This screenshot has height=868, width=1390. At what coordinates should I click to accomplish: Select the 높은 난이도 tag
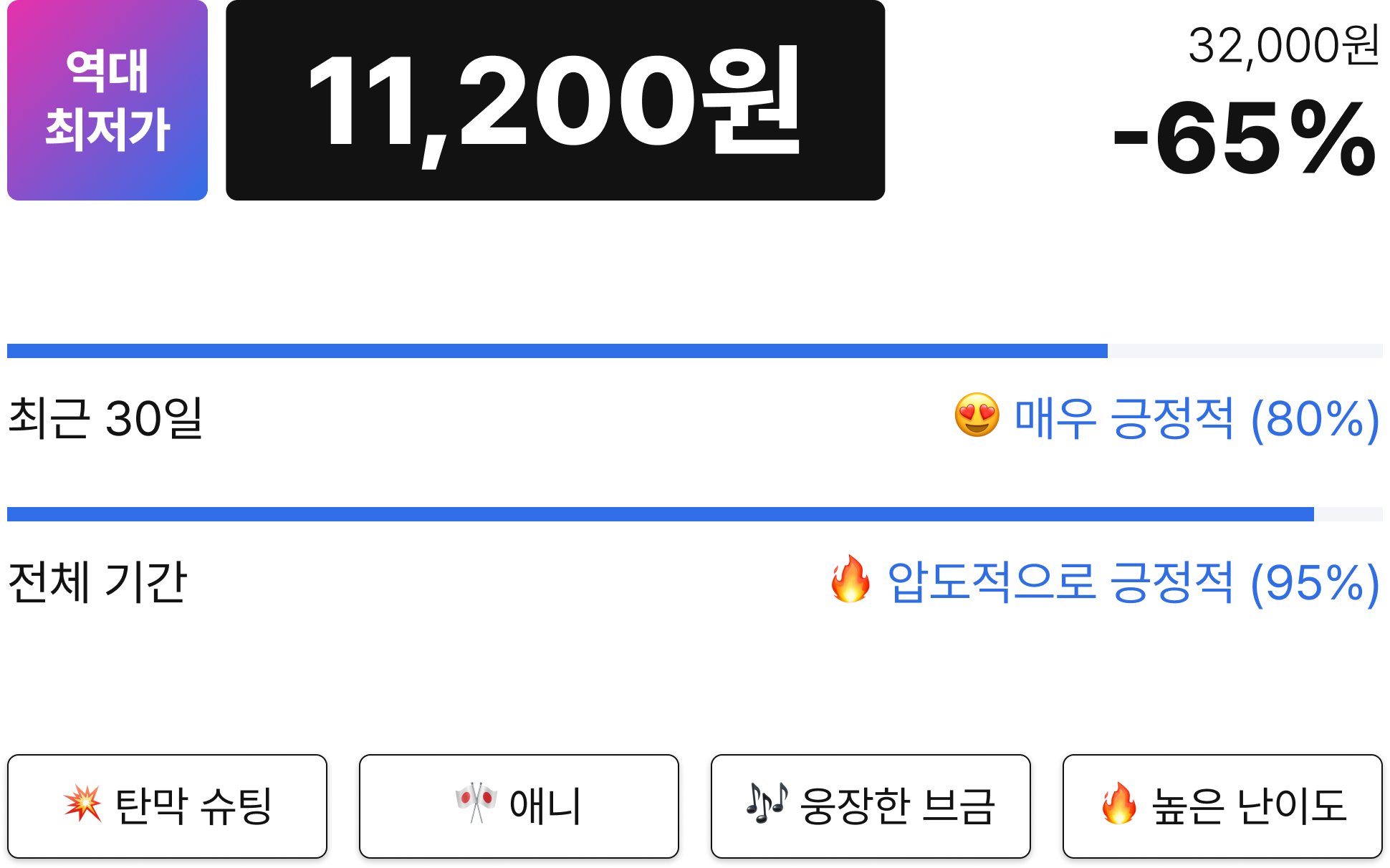coord(1222,806)
